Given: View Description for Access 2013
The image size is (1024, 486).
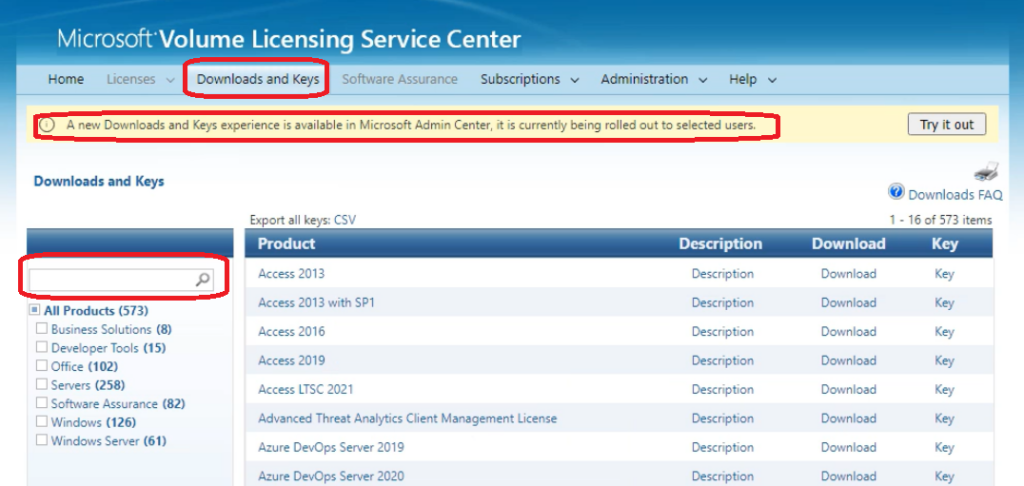Looking at the screenshot, I should [722, 274].
